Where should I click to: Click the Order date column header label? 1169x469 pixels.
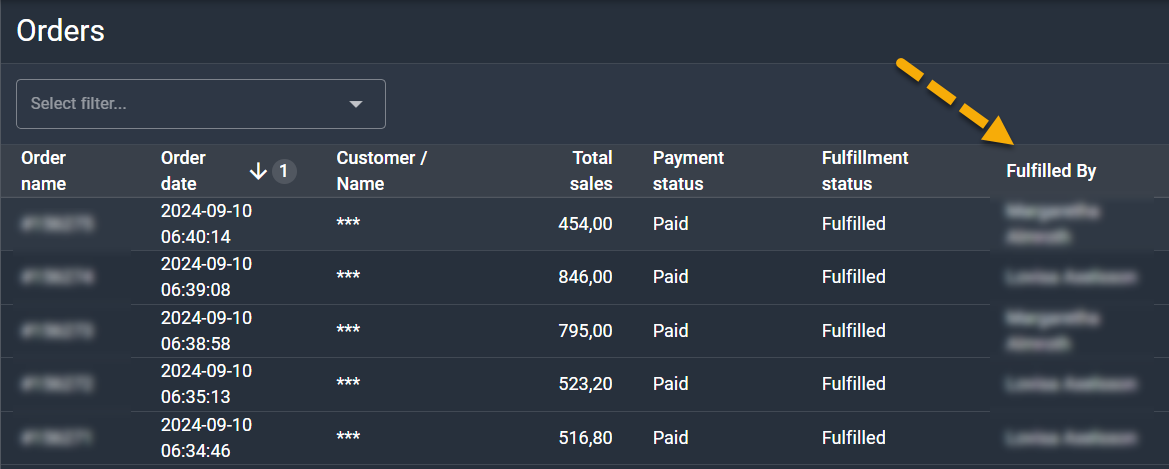[x=183, y=171]
